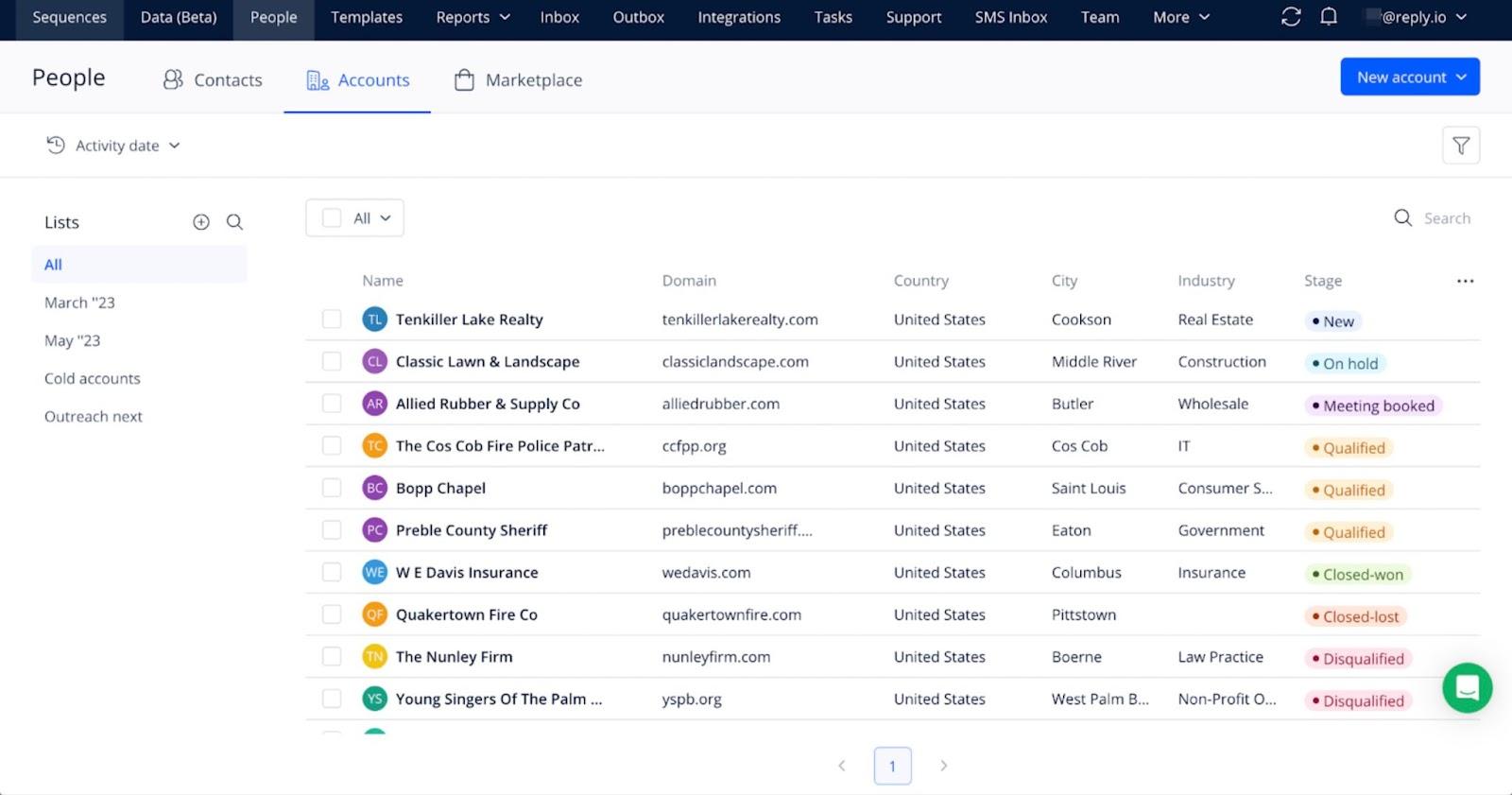The width and height of the screenshot is (1512, 795).
Task: Click the Allied Rubber AR avatar
Action: [375, 404]
